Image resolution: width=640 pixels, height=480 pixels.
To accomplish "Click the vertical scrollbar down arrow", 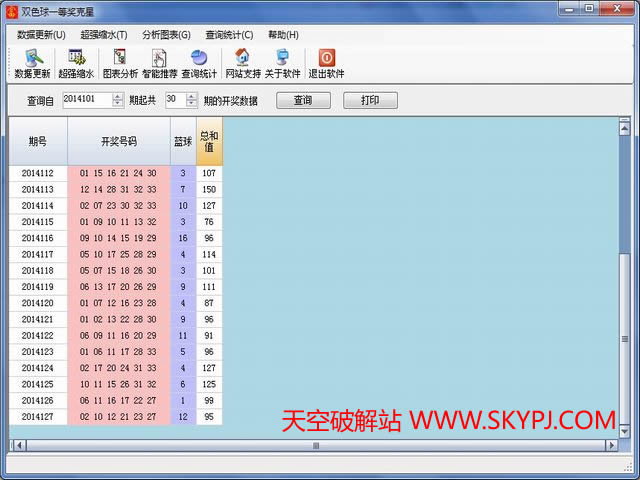I will pos(624,430).
